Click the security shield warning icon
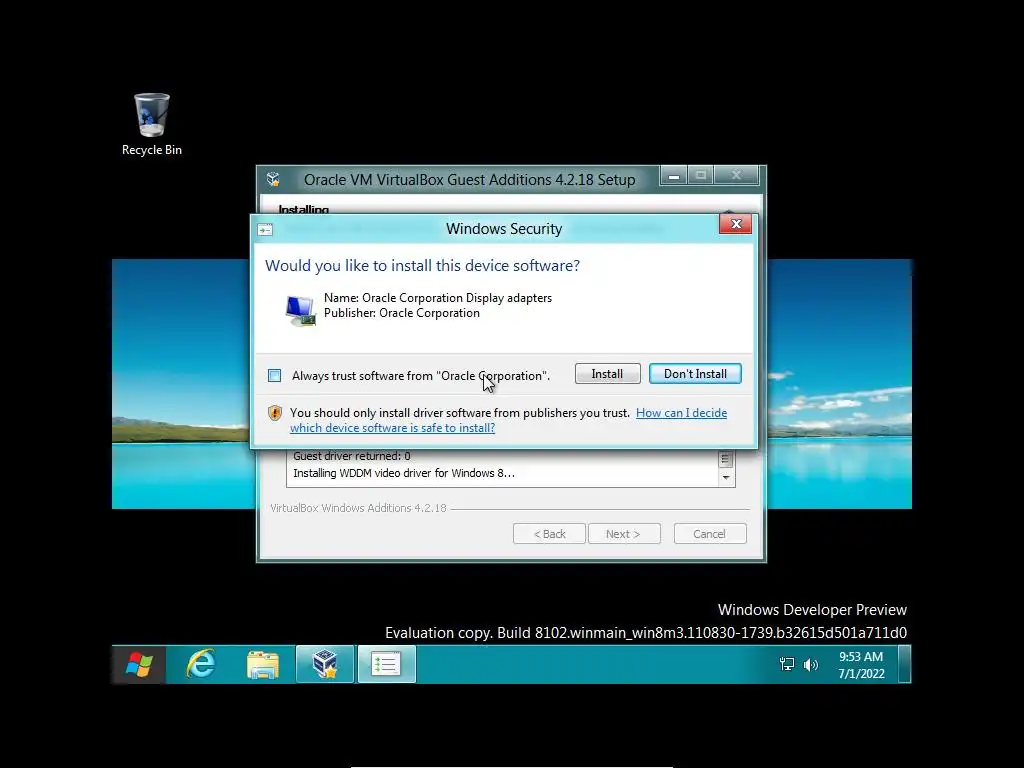The image size is (1024, 768). click(x=275, y=413)
